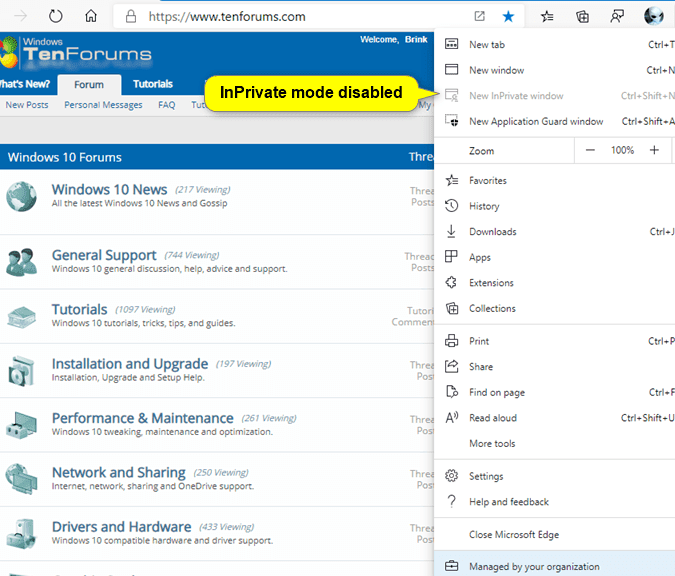Open the feedback toolbar button
Image resolution: width=675 pixels, height=576 pixels.
[x=617, y=16]
